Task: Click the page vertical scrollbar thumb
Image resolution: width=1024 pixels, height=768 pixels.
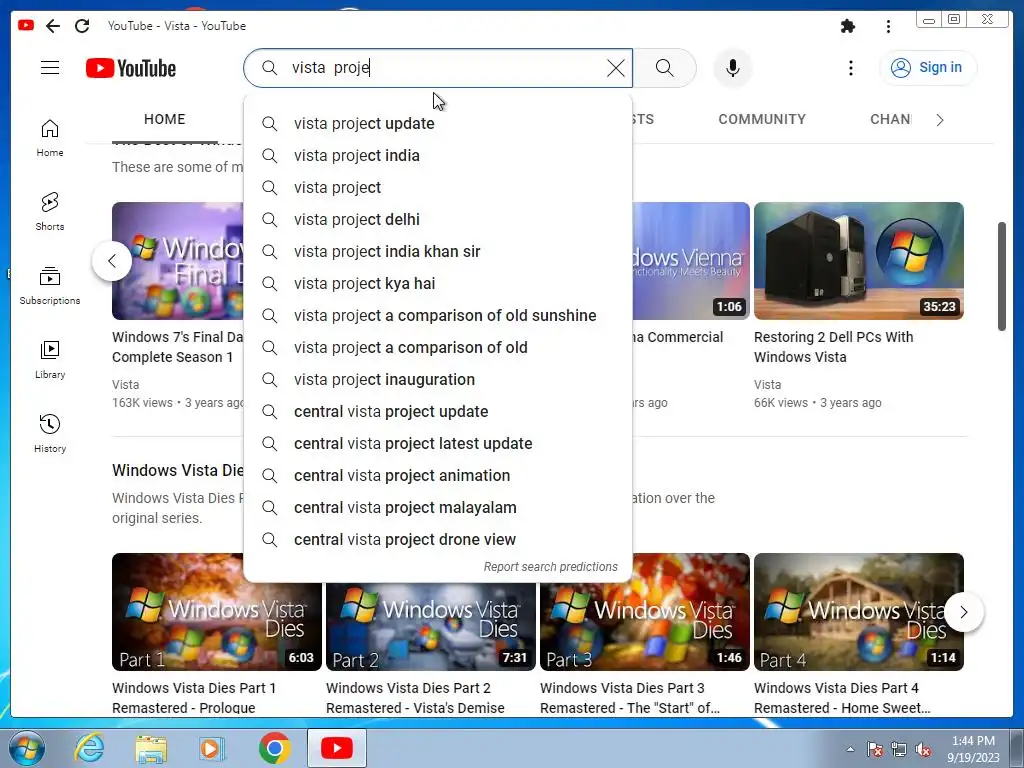Action: coord(1002,276)
